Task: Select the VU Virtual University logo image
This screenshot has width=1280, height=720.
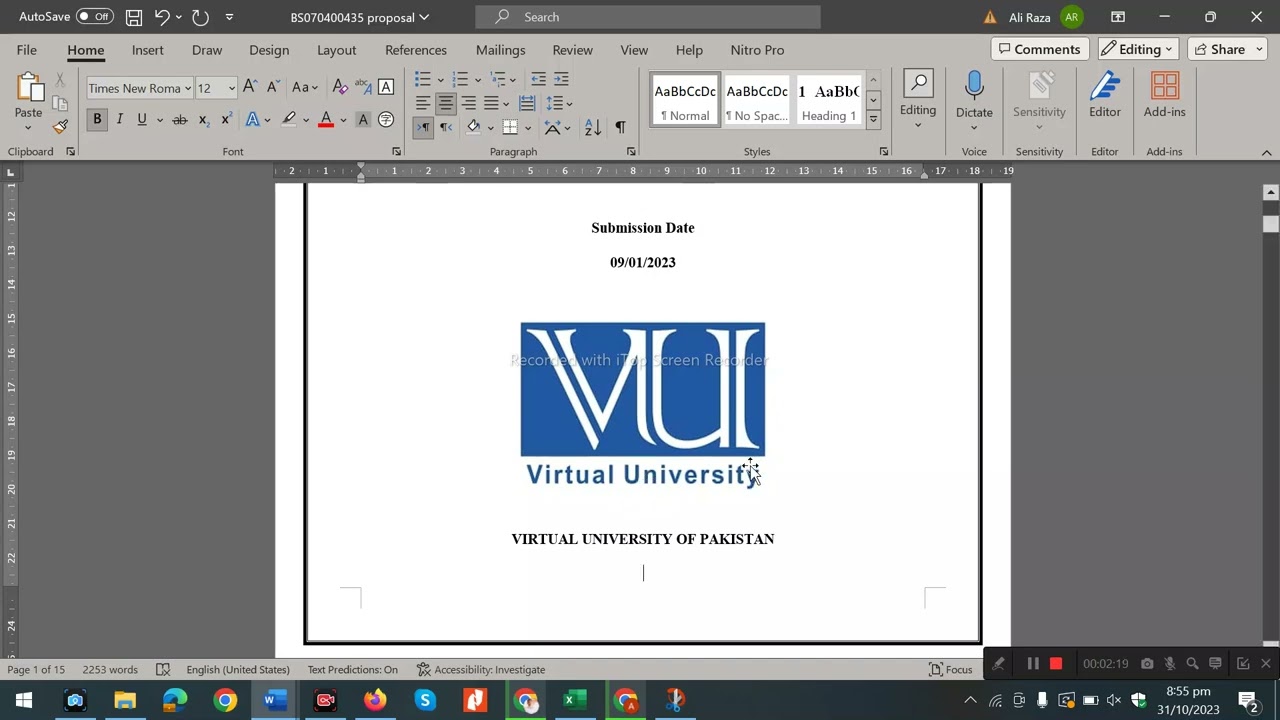Action: point(643,405)
